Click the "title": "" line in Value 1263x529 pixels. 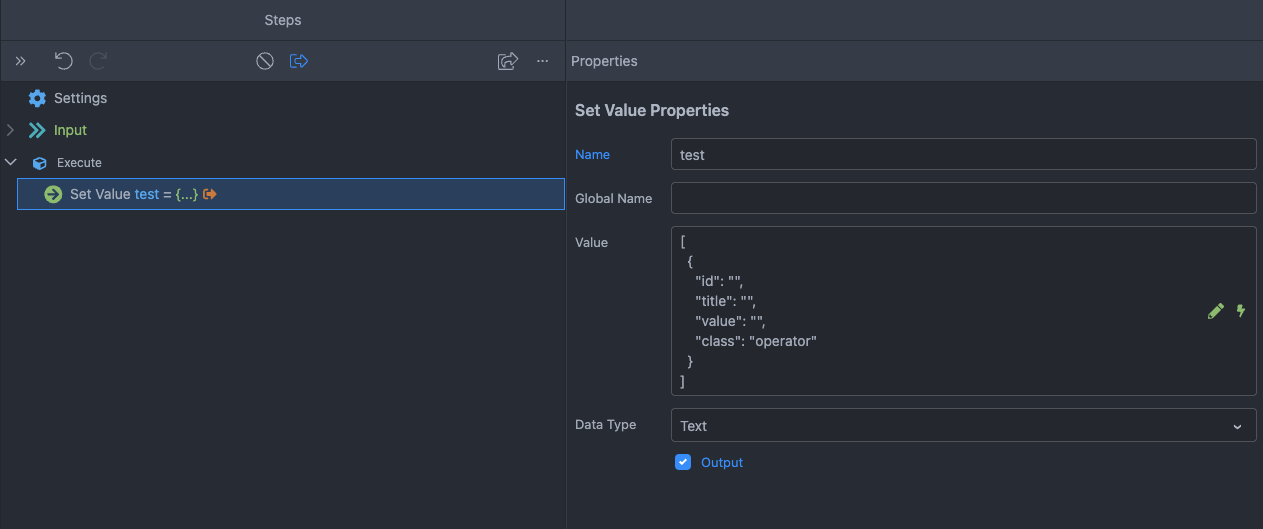(x=725, y=301)
